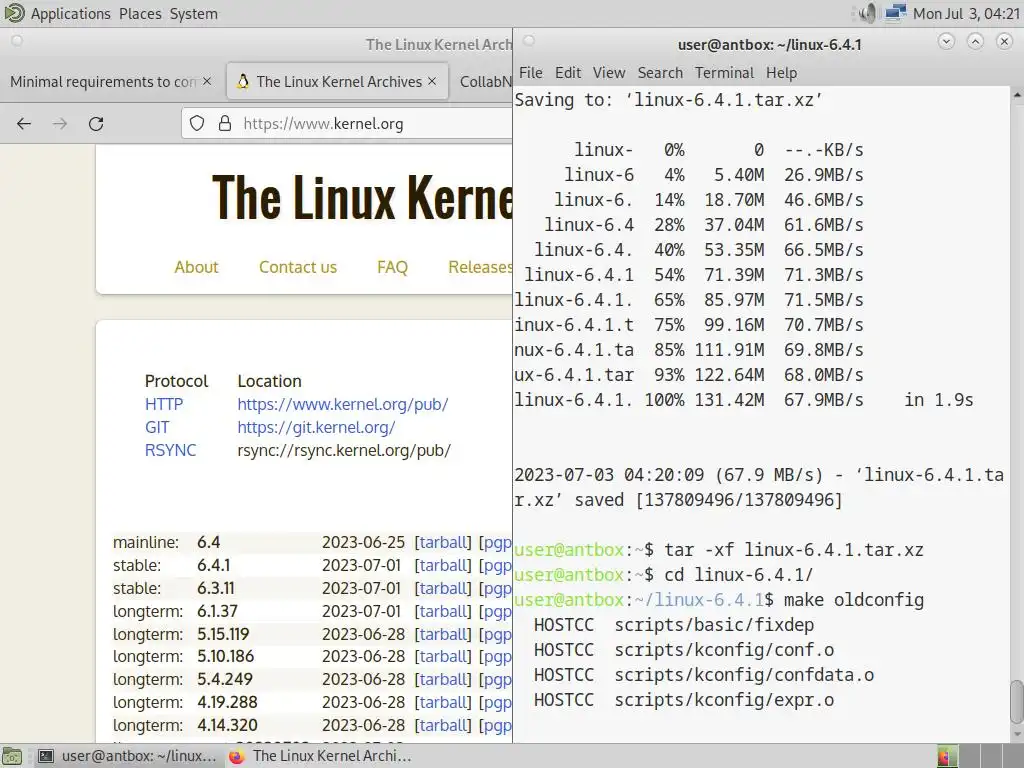Image resolution: width=1024 pixels, height=768 pixels.
Task: Click the About navigation link
Action: pos(196,267)
